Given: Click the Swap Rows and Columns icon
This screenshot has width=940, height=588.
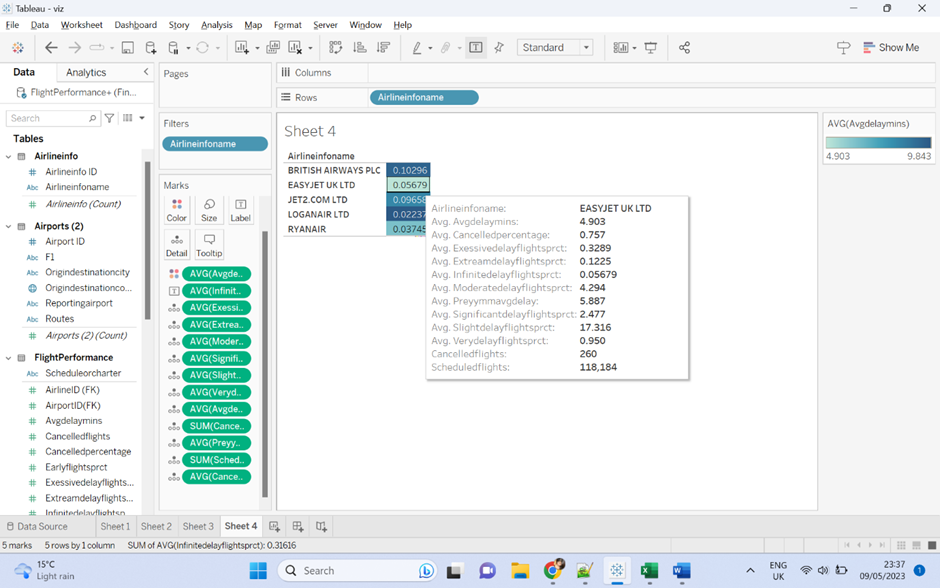Looking at the screenshot, I should 334,47.
